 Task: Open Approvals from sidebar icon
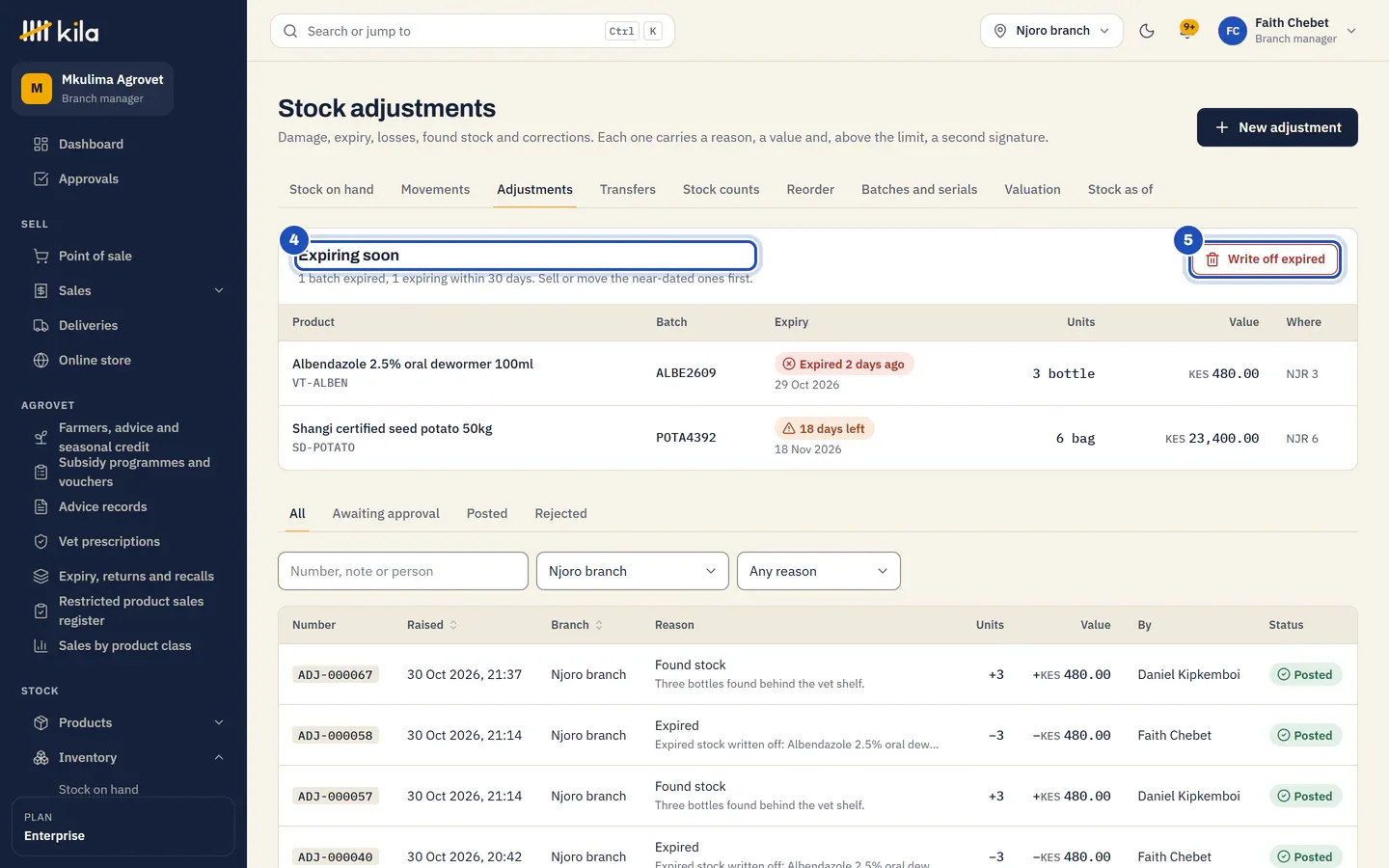coord(41,179)
